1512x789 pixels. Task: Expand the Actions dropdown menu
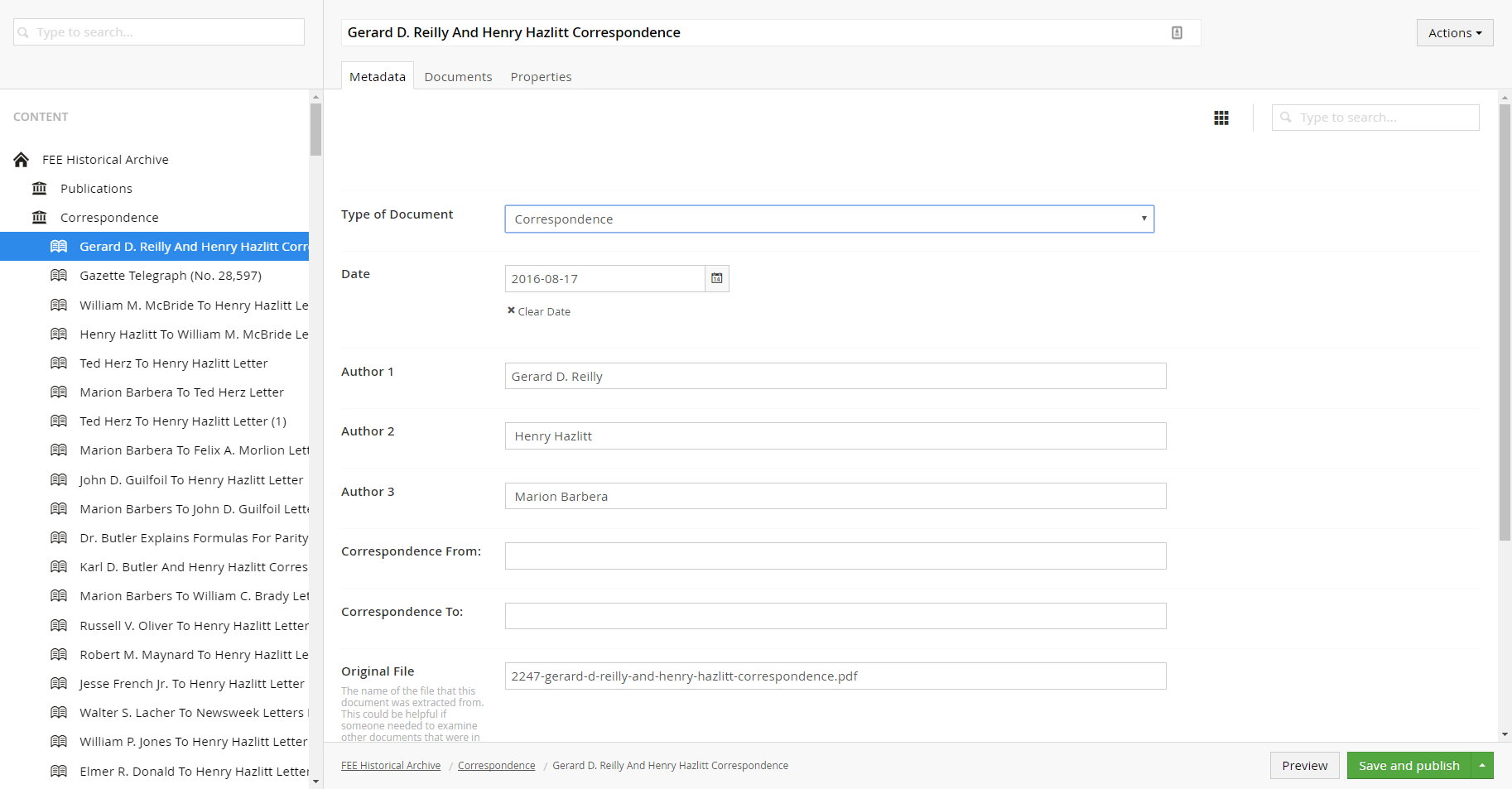coord(1454,33)
